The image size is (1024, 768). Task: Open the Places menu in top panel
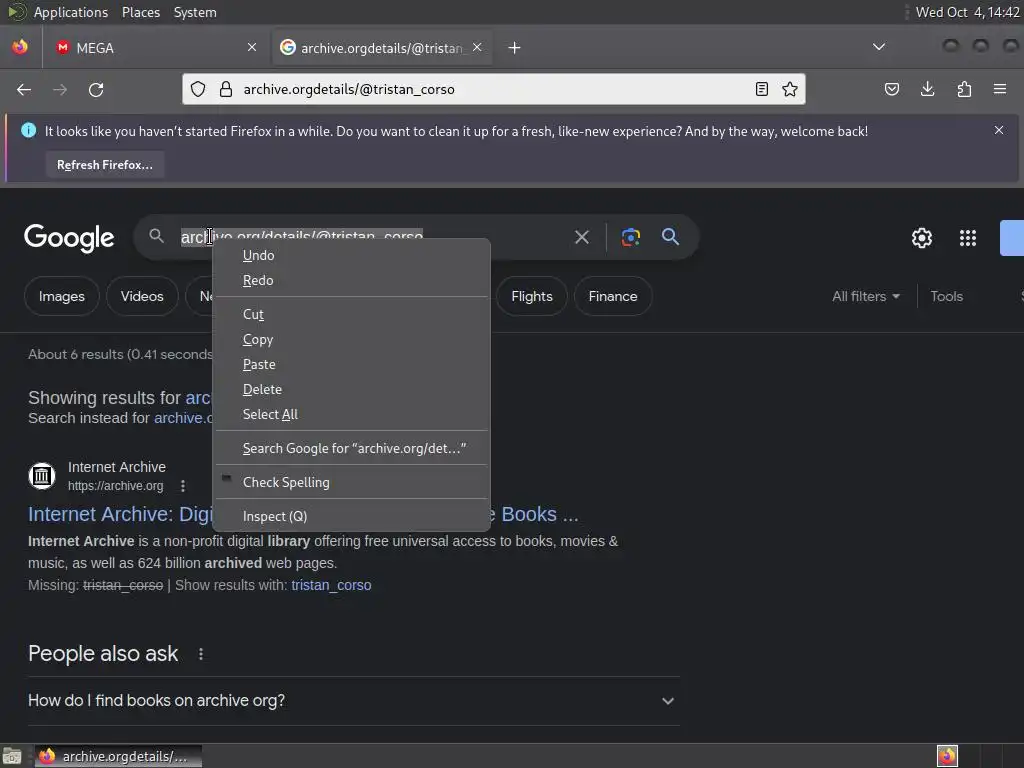tap(141, 12)
